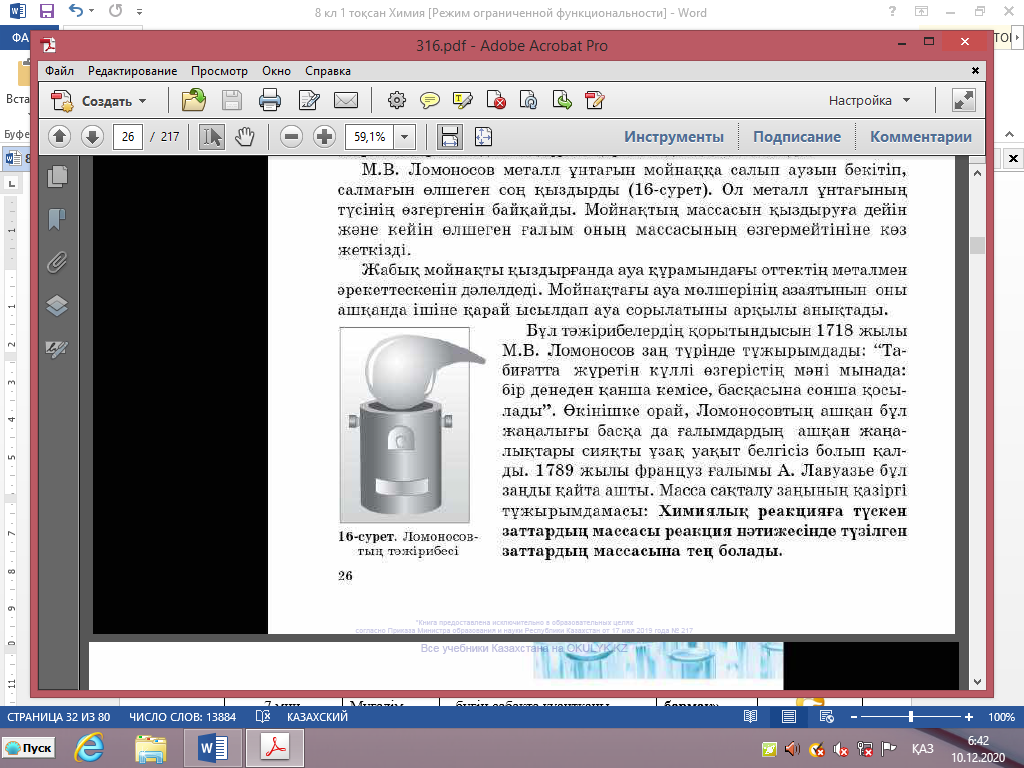Click the page number input field
The image size is (1024, 768).
click(128, 137)
